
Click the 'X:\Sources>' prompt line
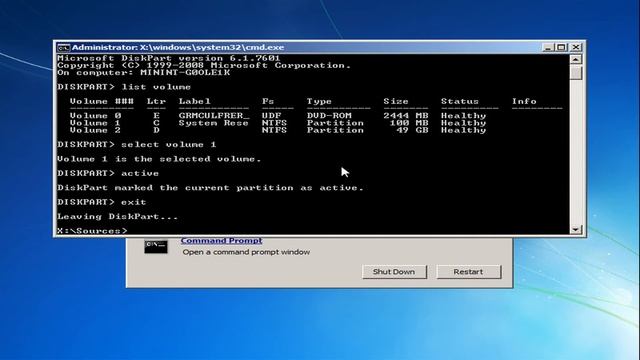click(x=92, y=231)
